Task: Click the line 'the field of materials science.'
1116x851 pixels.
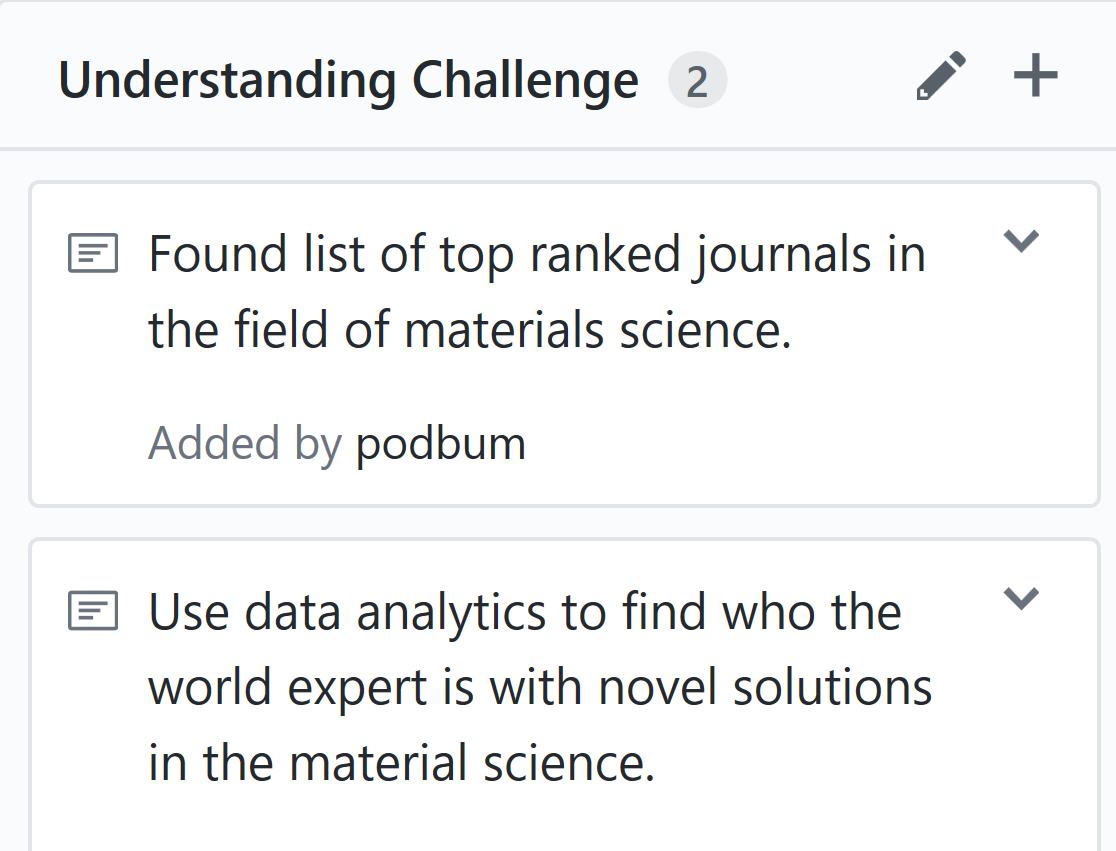Action: (470, 330)
